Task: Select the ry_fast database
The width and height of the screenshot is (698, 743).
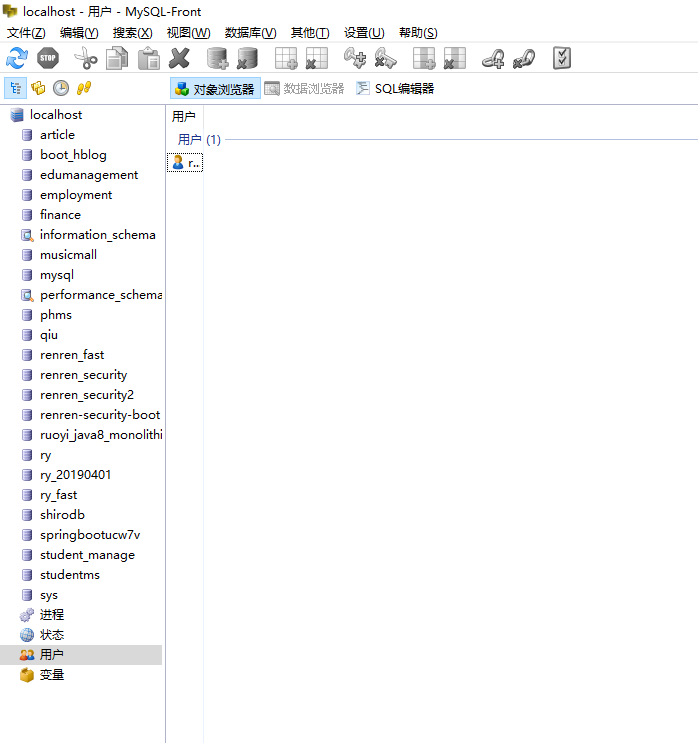Action: 58,495
